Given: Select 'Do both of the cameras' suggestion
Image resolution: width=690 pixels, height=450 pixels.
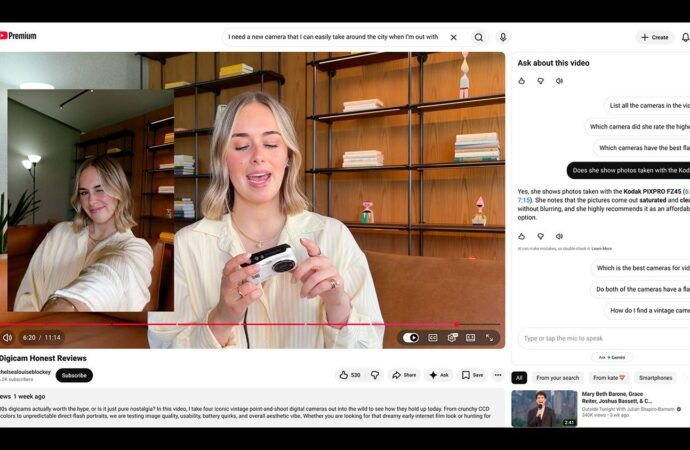Looking at the screenshot, I should tap(640, 289).
